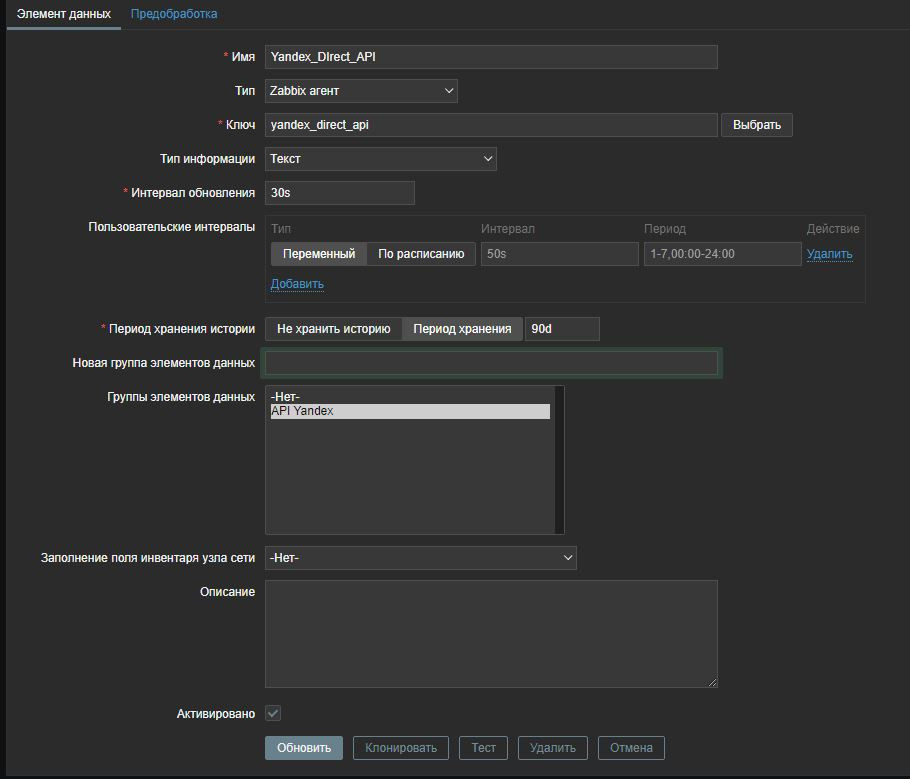Open the Тип информации dropdown

(380, 159)
